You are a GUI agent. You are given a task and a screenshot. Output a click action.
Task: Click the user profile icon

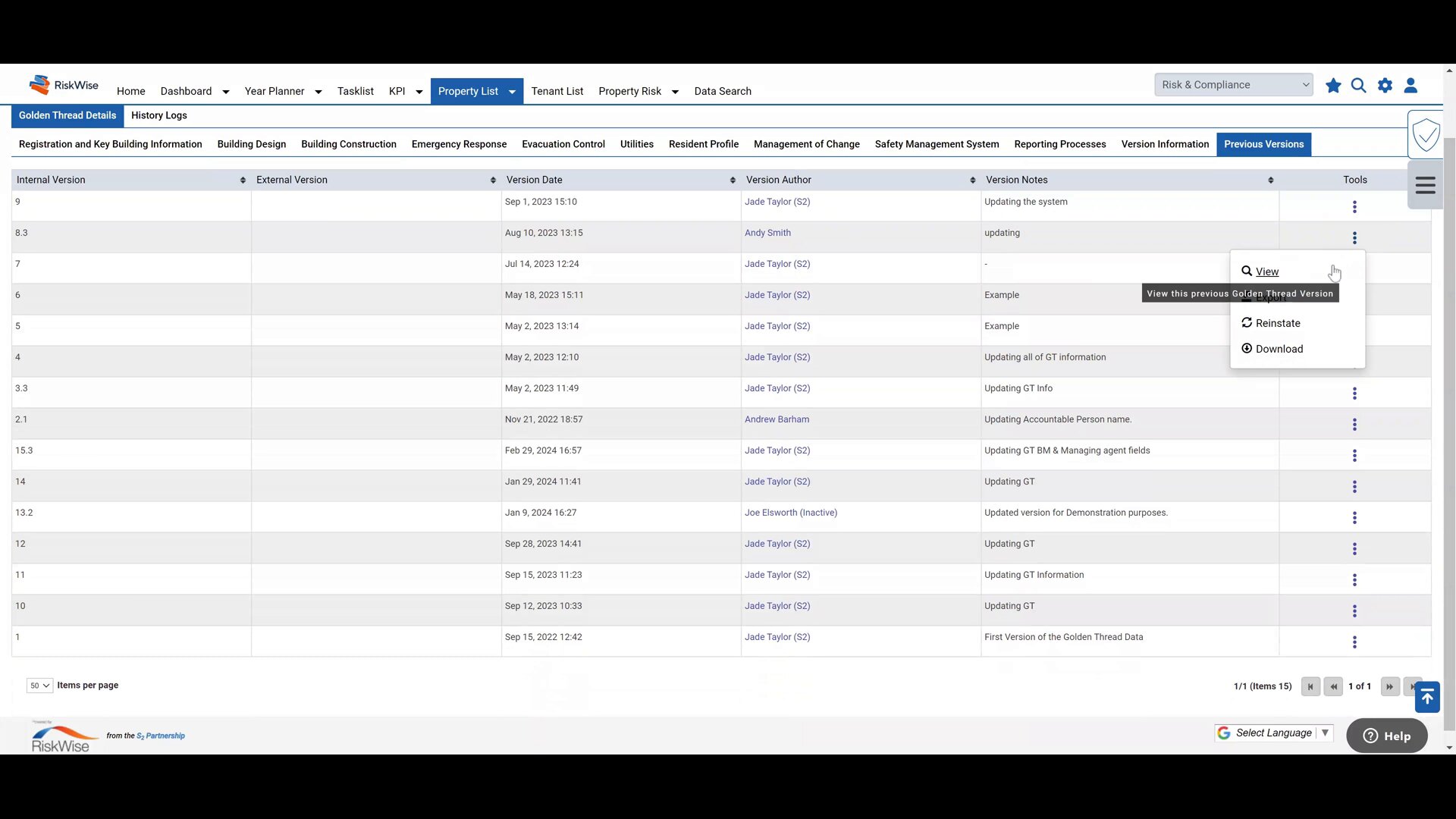pos(1410,86)
